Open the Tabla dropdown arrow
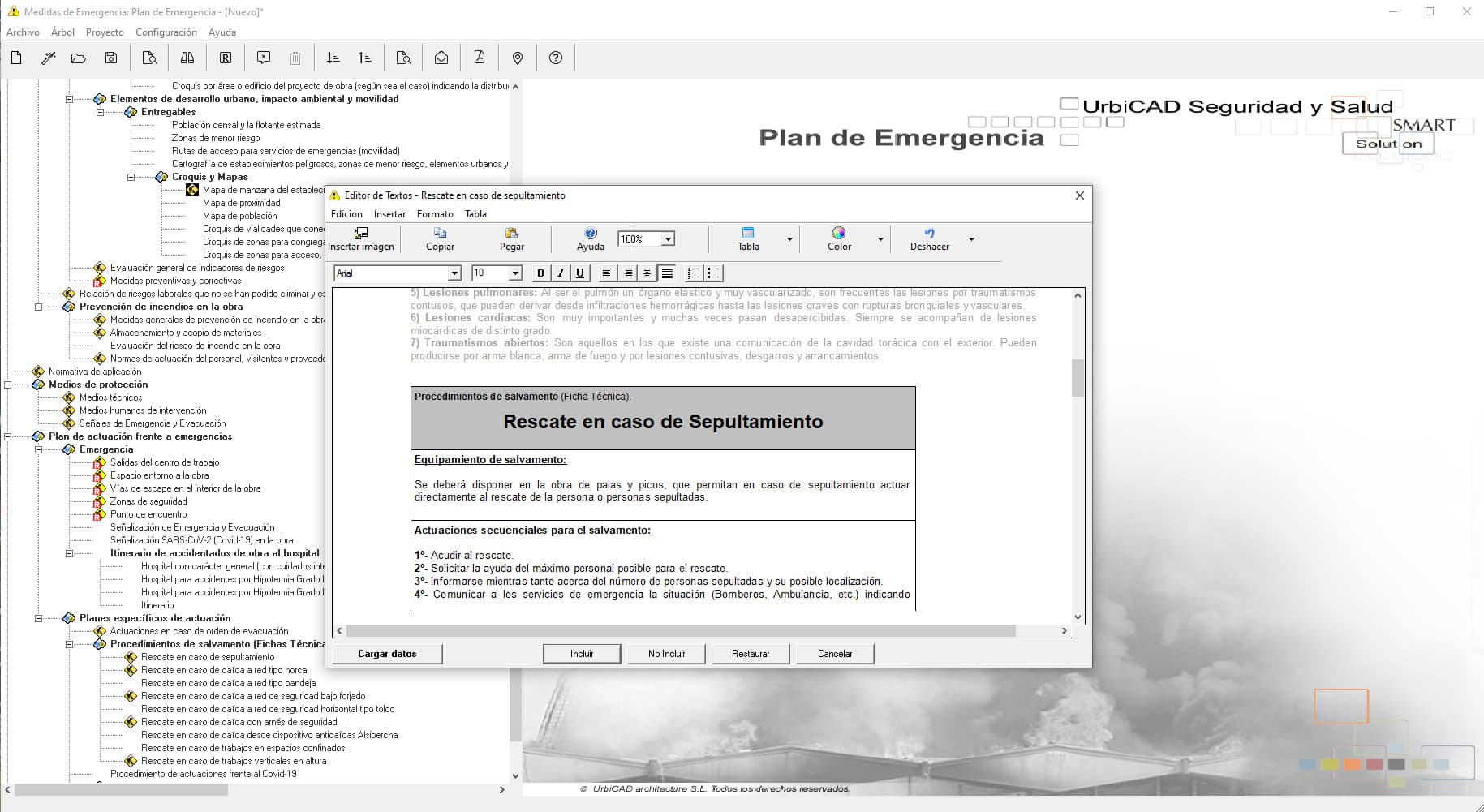 [789, 239]
